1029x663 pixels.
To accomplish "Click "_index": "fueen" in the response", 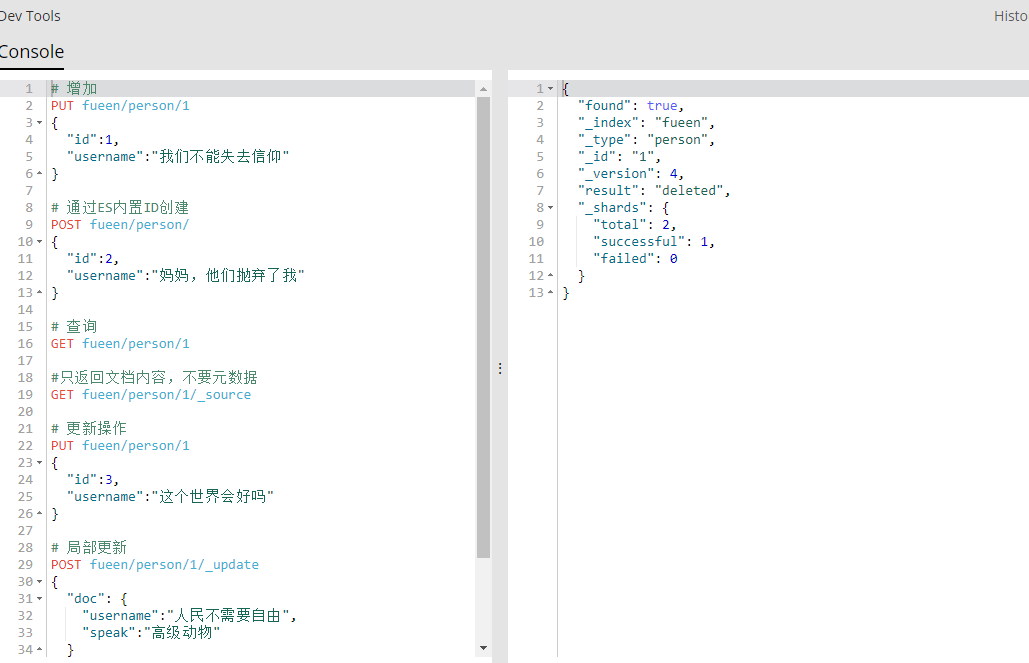I will click(x=646, y=123).
